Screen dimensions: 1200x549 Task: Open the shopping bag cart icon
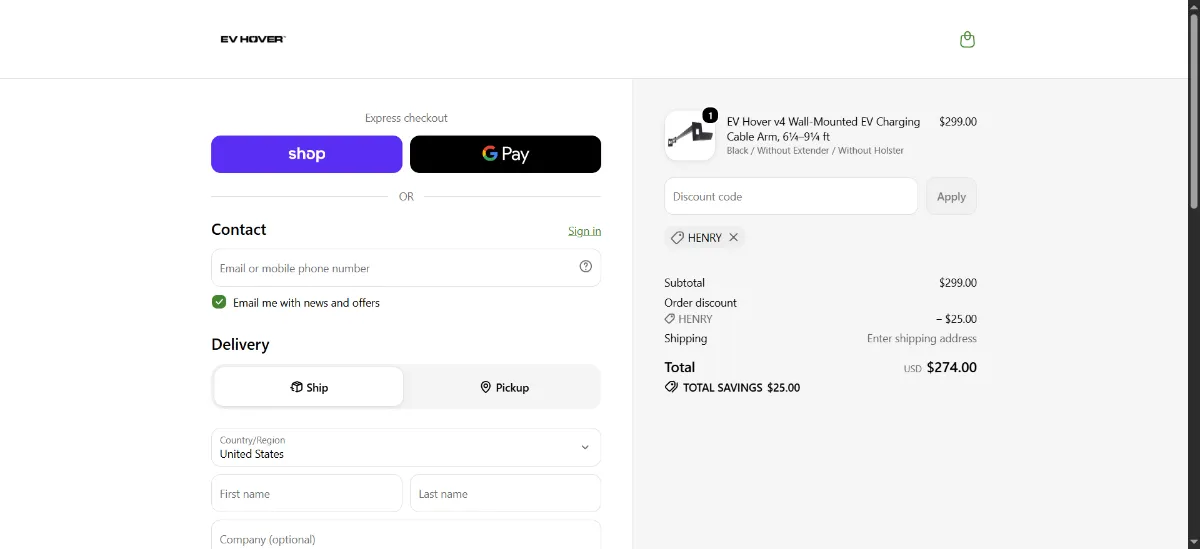967,39
